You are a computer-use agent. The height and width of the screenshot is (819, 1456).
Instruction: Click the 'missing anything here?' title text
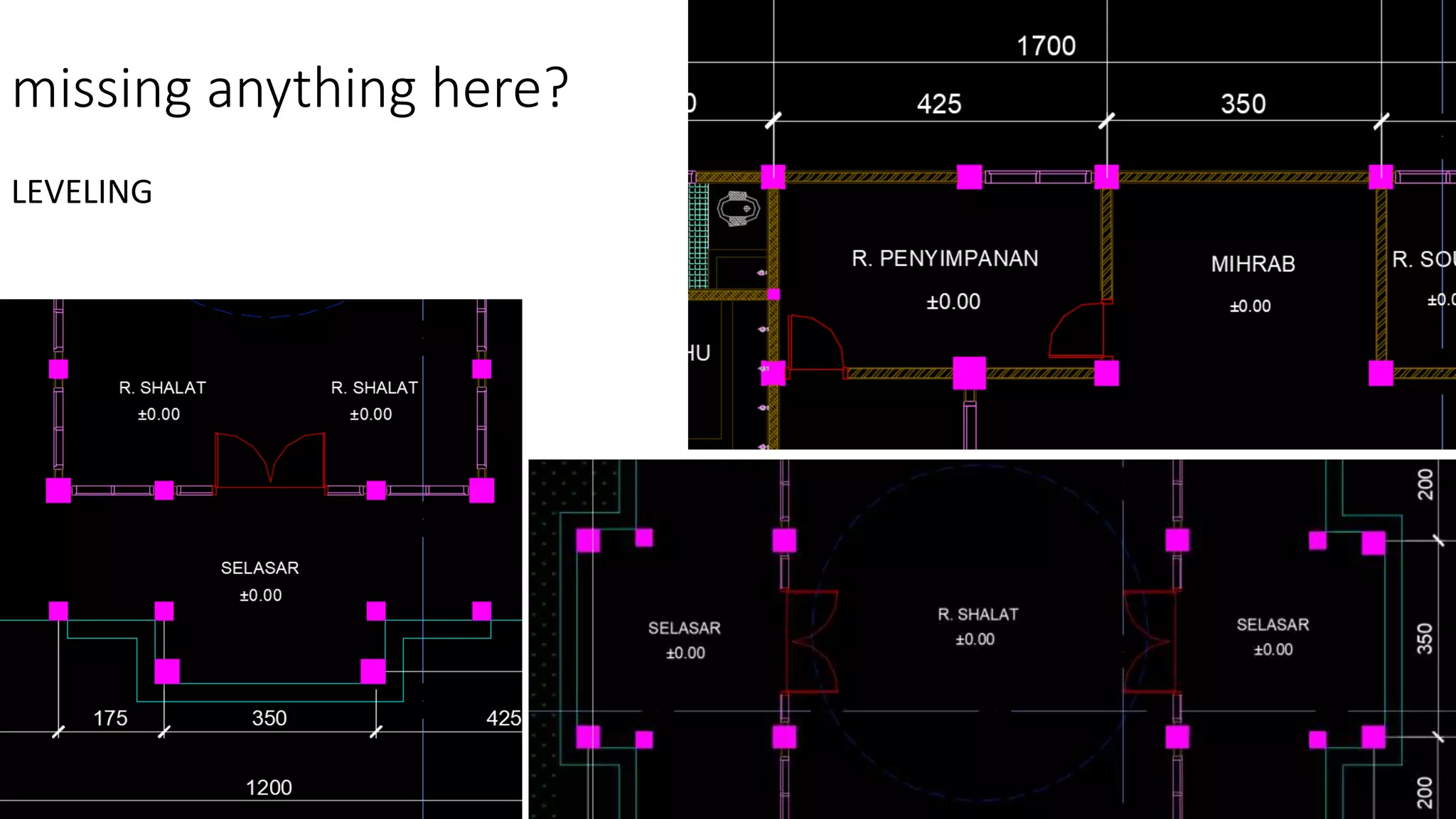(x=290, y=89)
